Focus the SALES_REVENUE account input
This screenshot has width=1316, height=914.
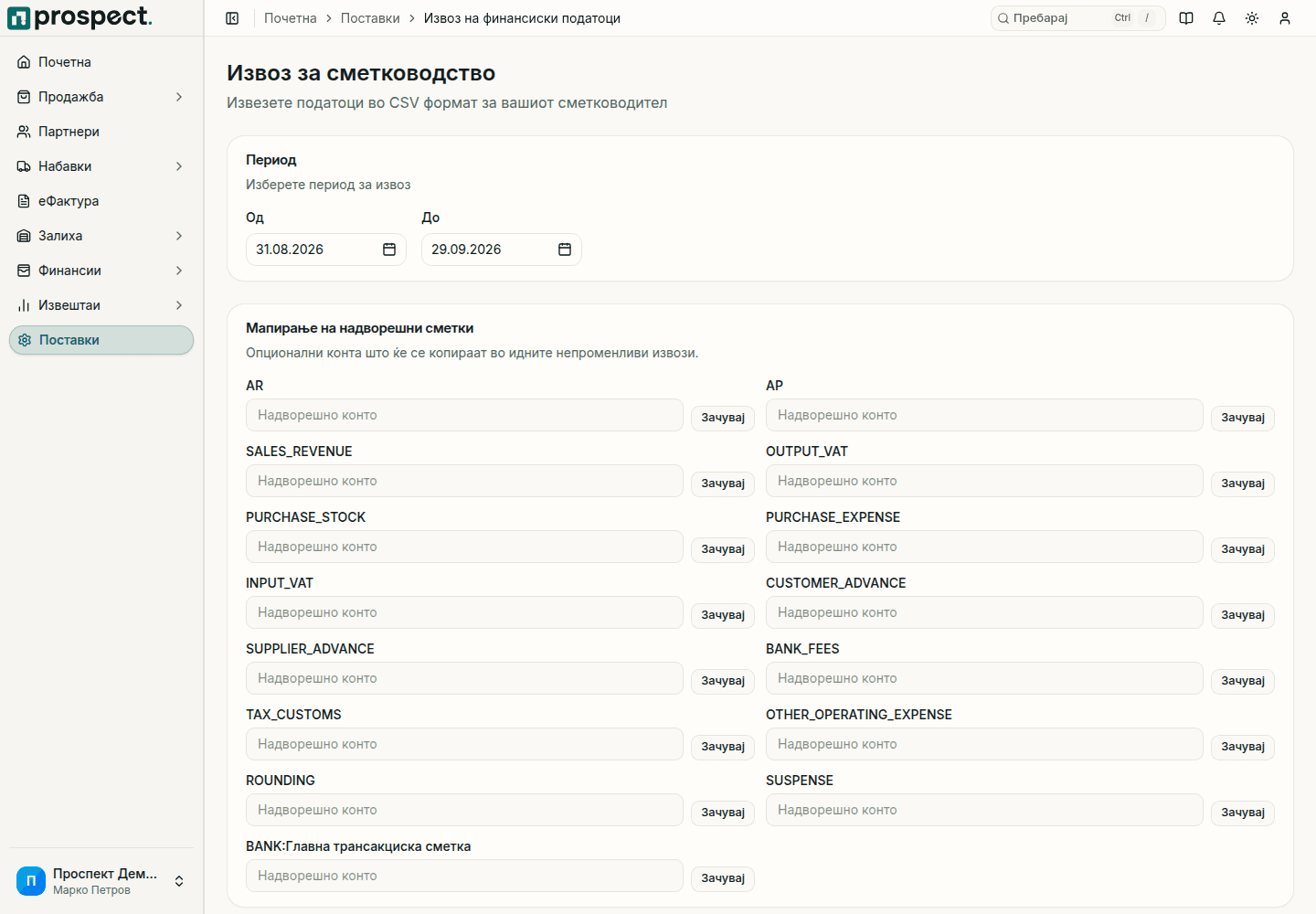pyautogui.click(x=464, y=481)
